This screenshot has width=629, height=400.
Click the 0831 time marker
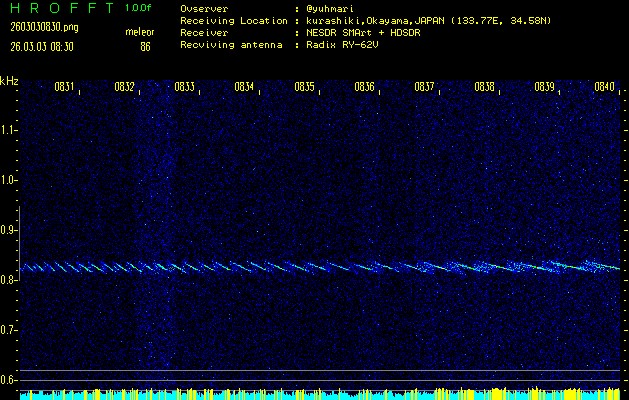pyautogui.click(x=64, y=87)
